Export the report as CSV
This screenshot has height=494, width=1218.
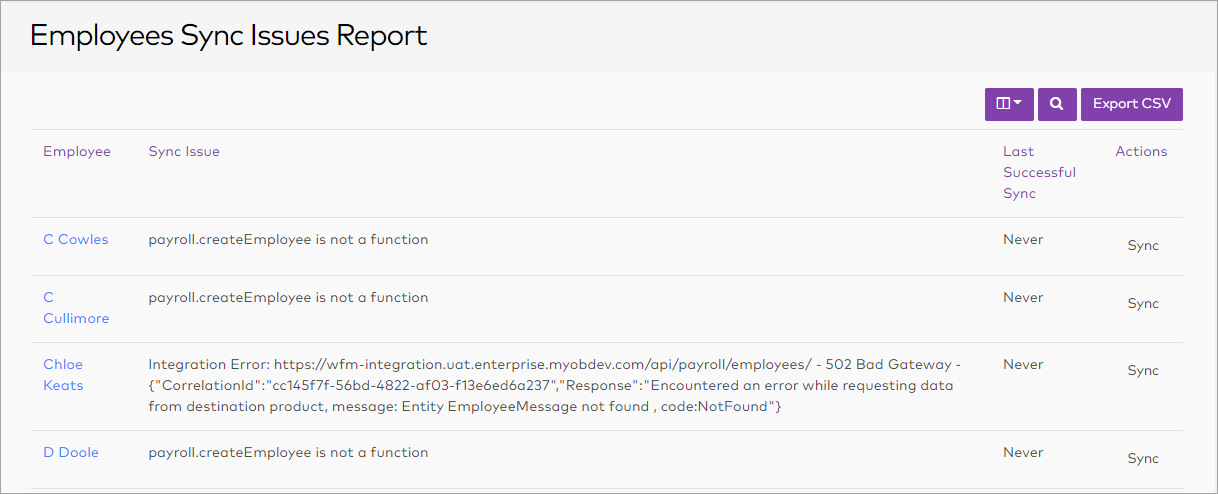point(1131,104)
